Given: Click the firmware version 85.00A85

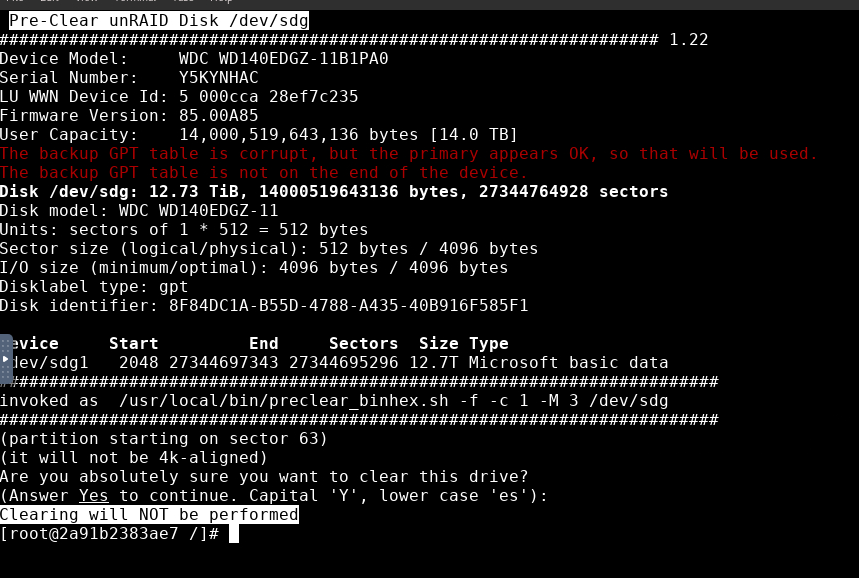Looking at the screenshot, I should (219, 116).
